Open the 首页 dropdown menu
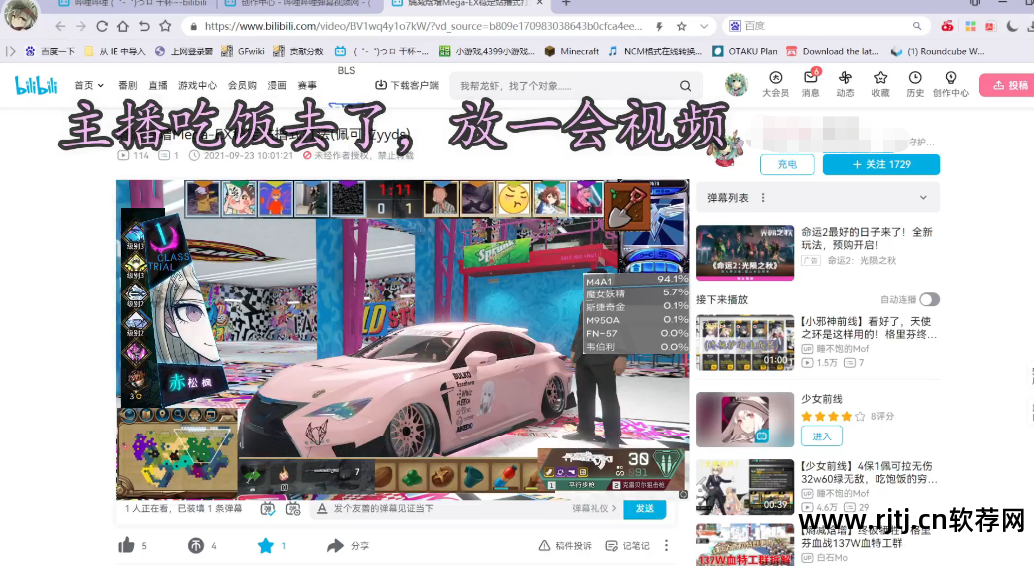This screenshot has width=1034, height=566. tap(89, 85)
